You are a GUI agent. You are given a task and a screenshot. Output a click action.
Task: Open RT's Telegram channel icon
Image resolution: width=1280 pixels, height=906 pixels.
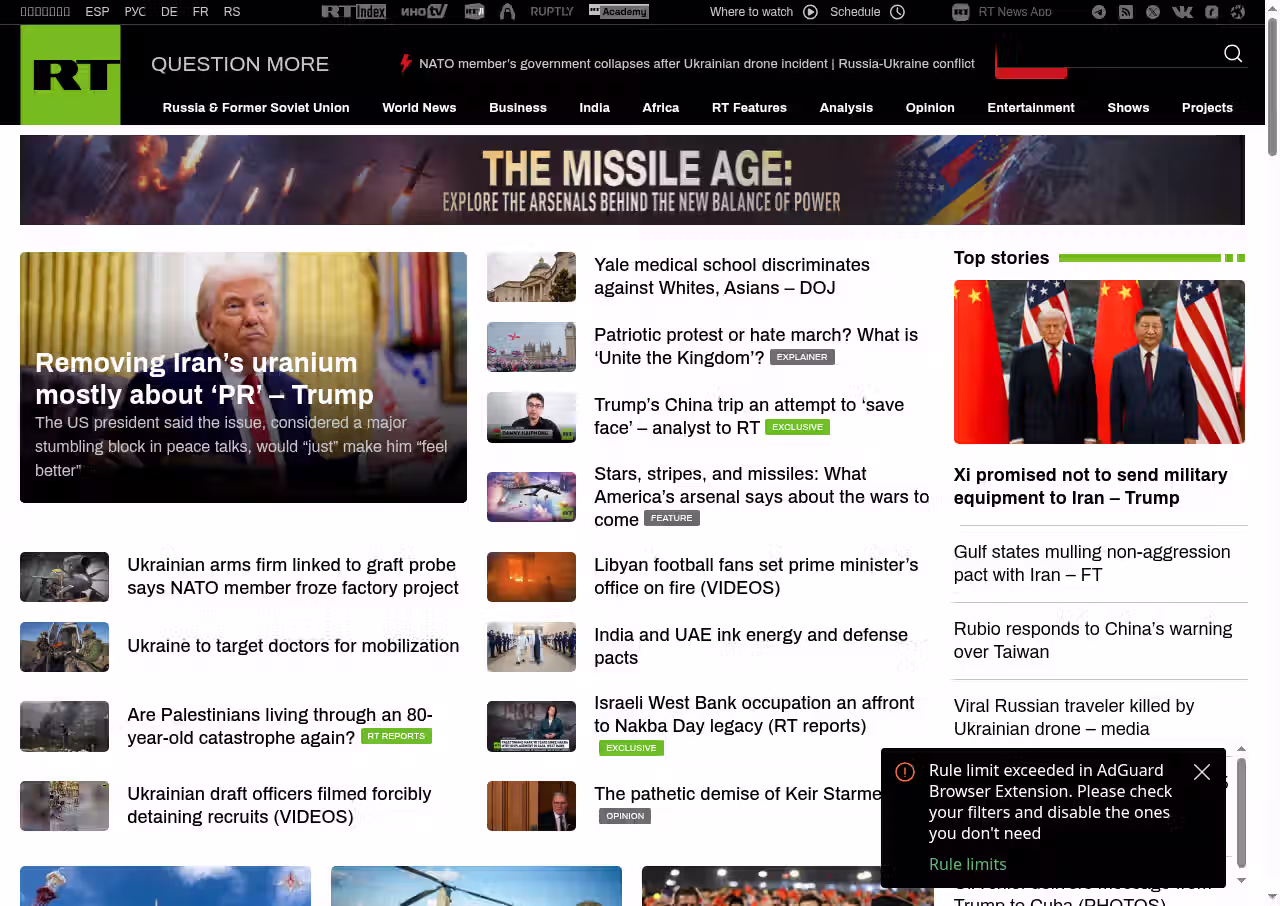(1099, 12)
